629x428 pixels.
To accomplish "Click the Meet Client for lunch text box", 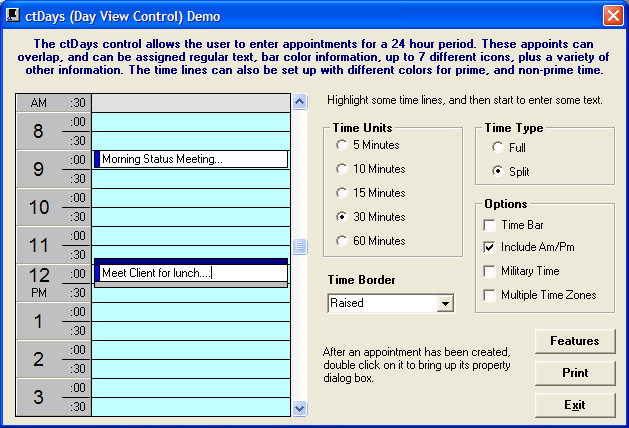I will click(x=193, y=273).
